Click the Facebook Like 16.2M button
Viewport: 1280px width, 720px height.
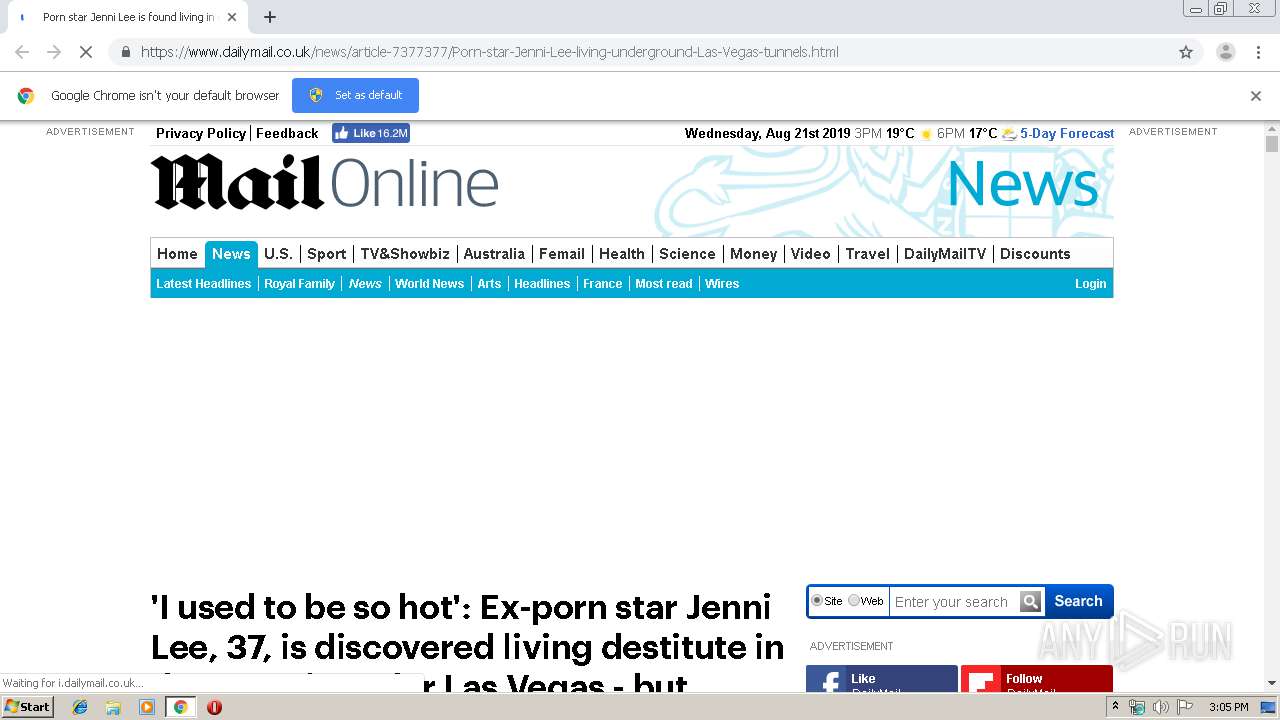(x=371, y=133)
